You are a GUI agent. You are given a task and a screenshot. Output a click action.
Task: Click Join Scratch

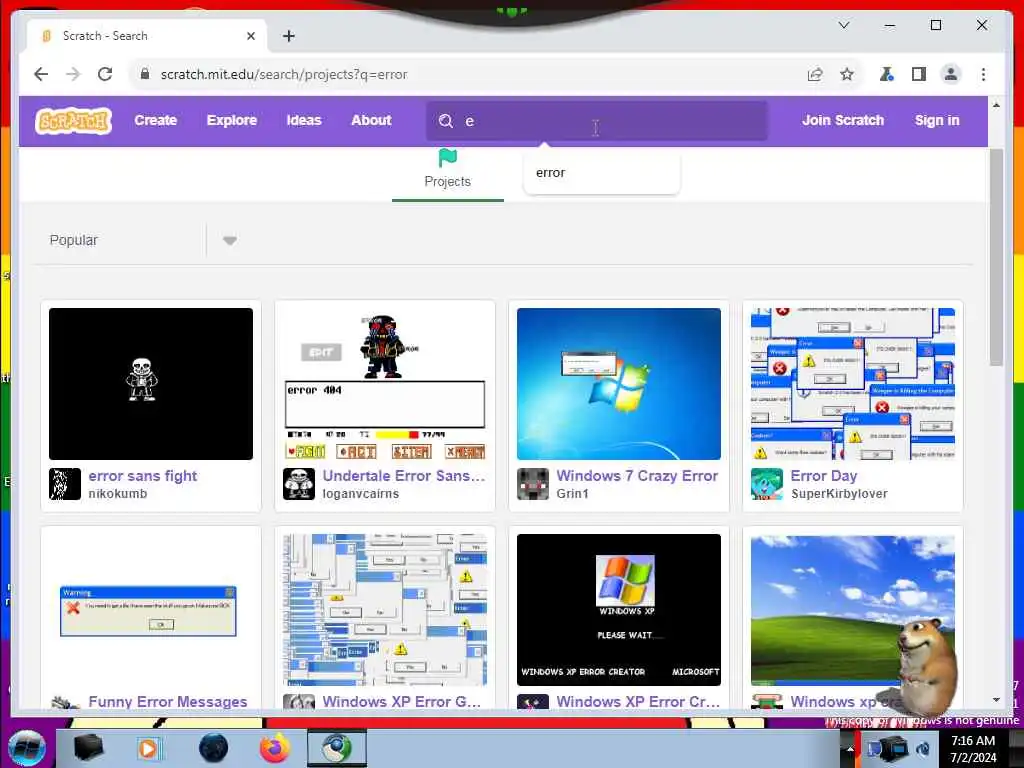point(842,120)
